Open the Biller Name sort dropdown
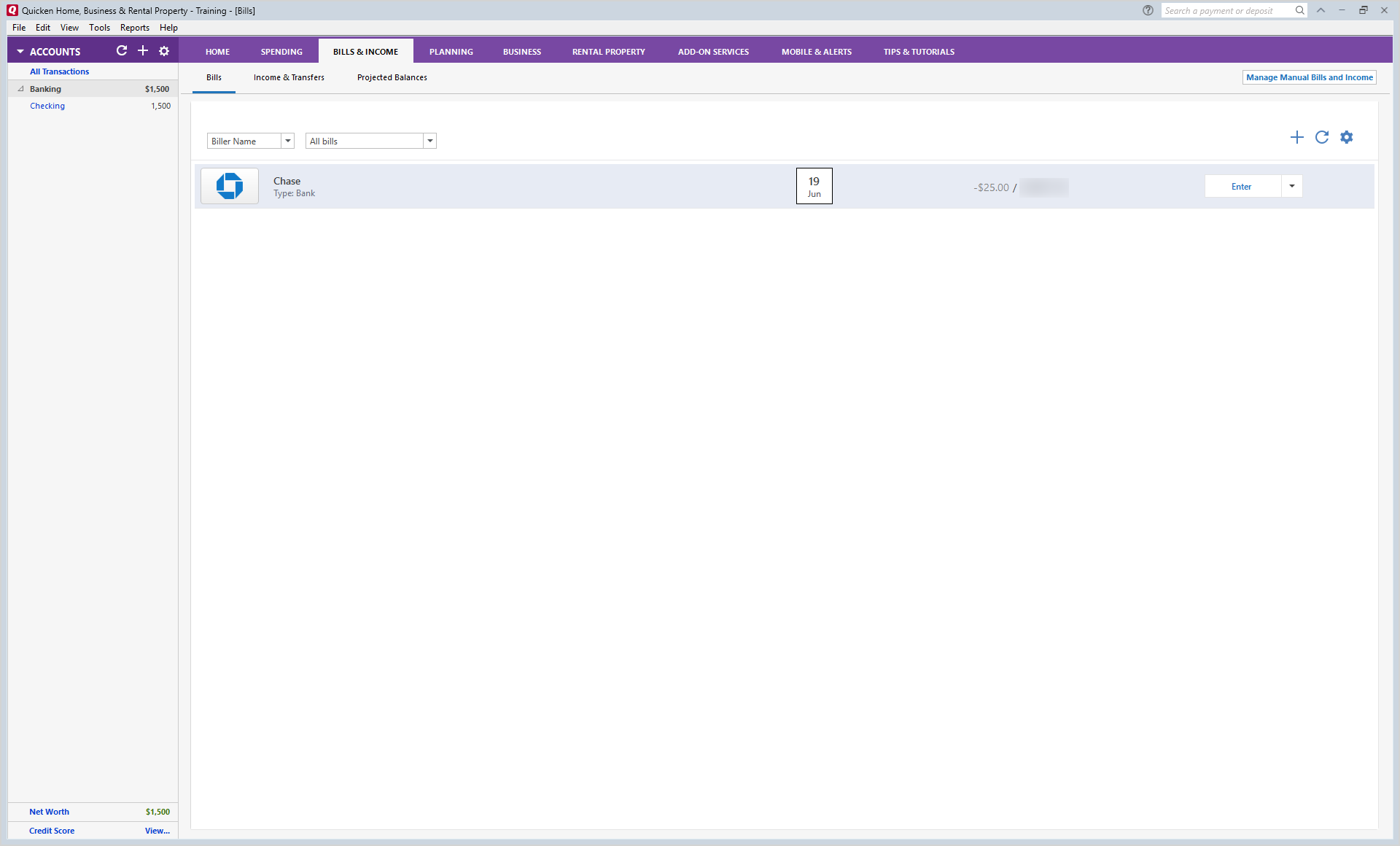The width and height of the screenshot is (1400, 846). pyautogui.click(x=287, y=141)
